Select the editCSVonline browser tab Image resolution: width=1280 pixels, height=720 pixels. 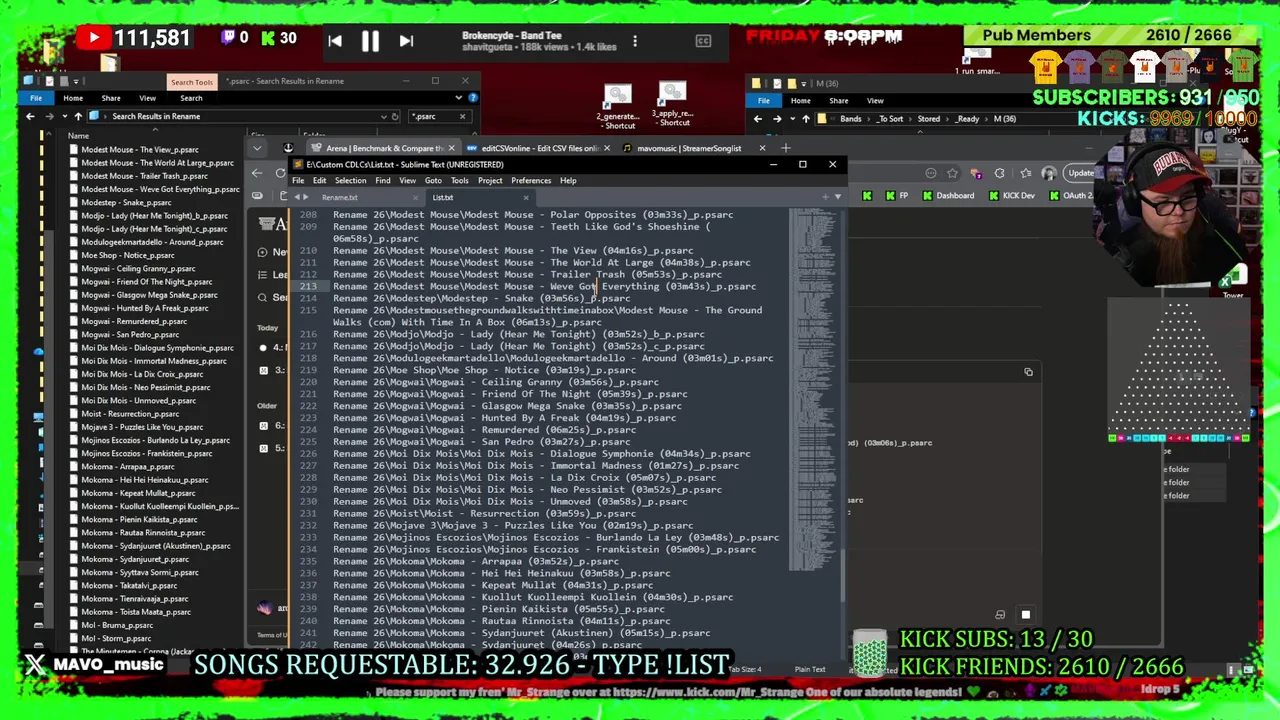point(540,148)
